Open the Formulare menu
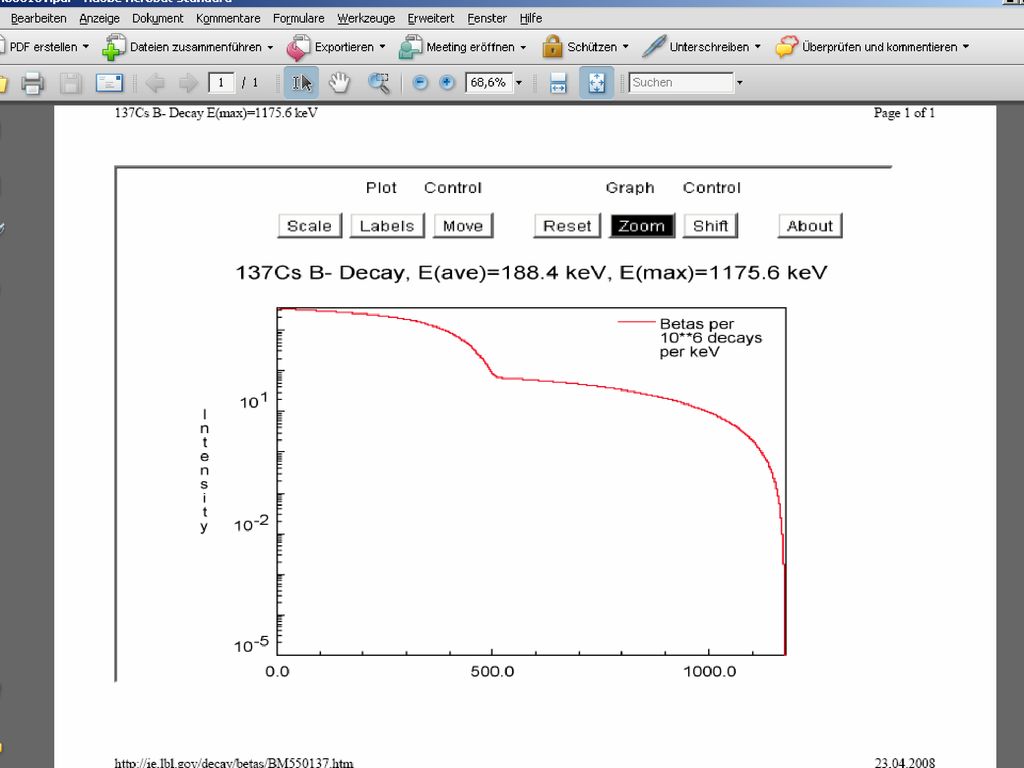The width and height of the screenshot is (1024, 768). click(298, 18)
